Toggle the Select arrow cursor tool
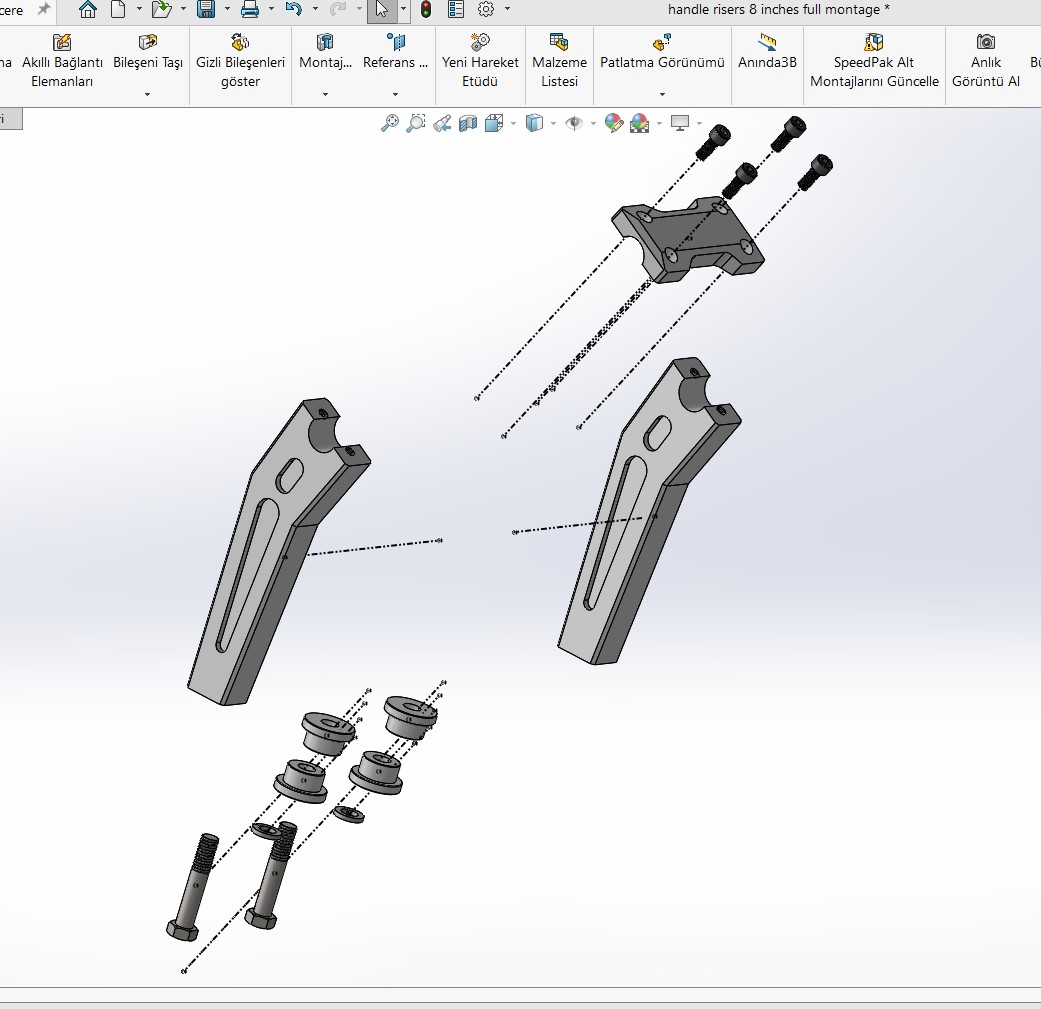 382,9
